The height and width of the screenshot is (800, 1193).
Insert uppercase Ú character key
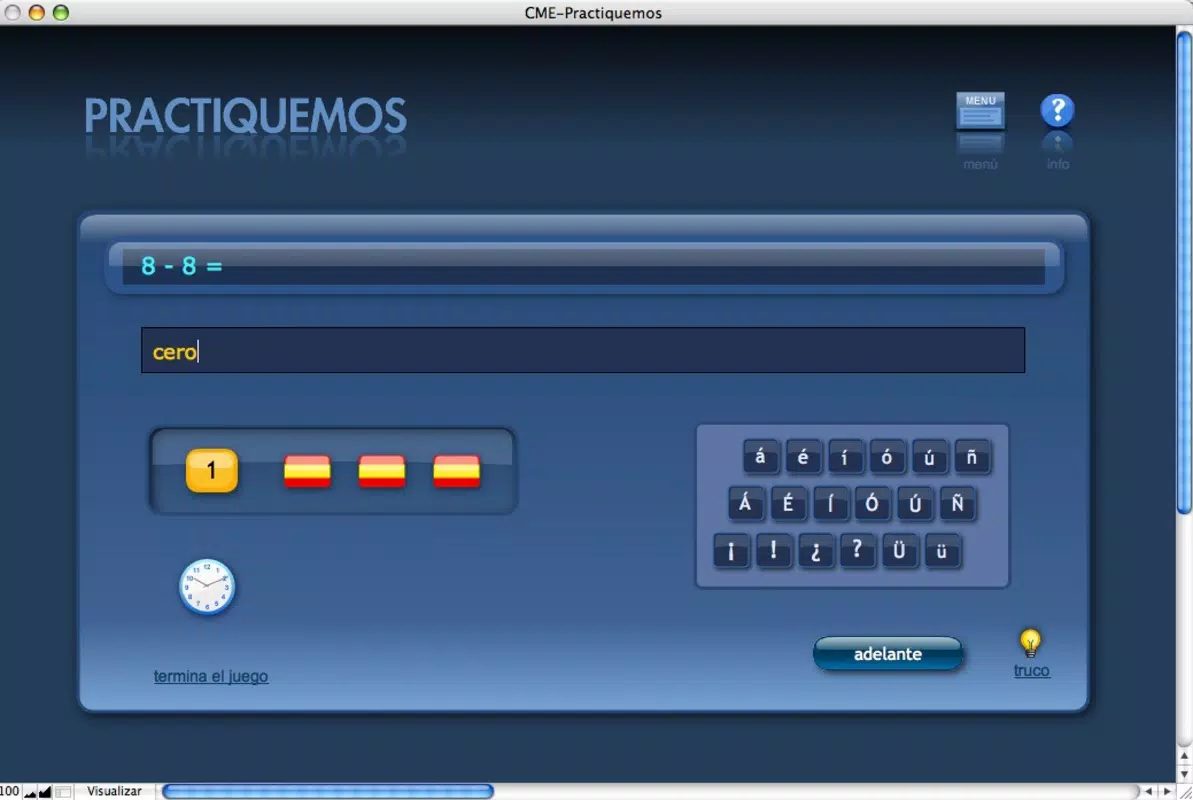[915, 503]
